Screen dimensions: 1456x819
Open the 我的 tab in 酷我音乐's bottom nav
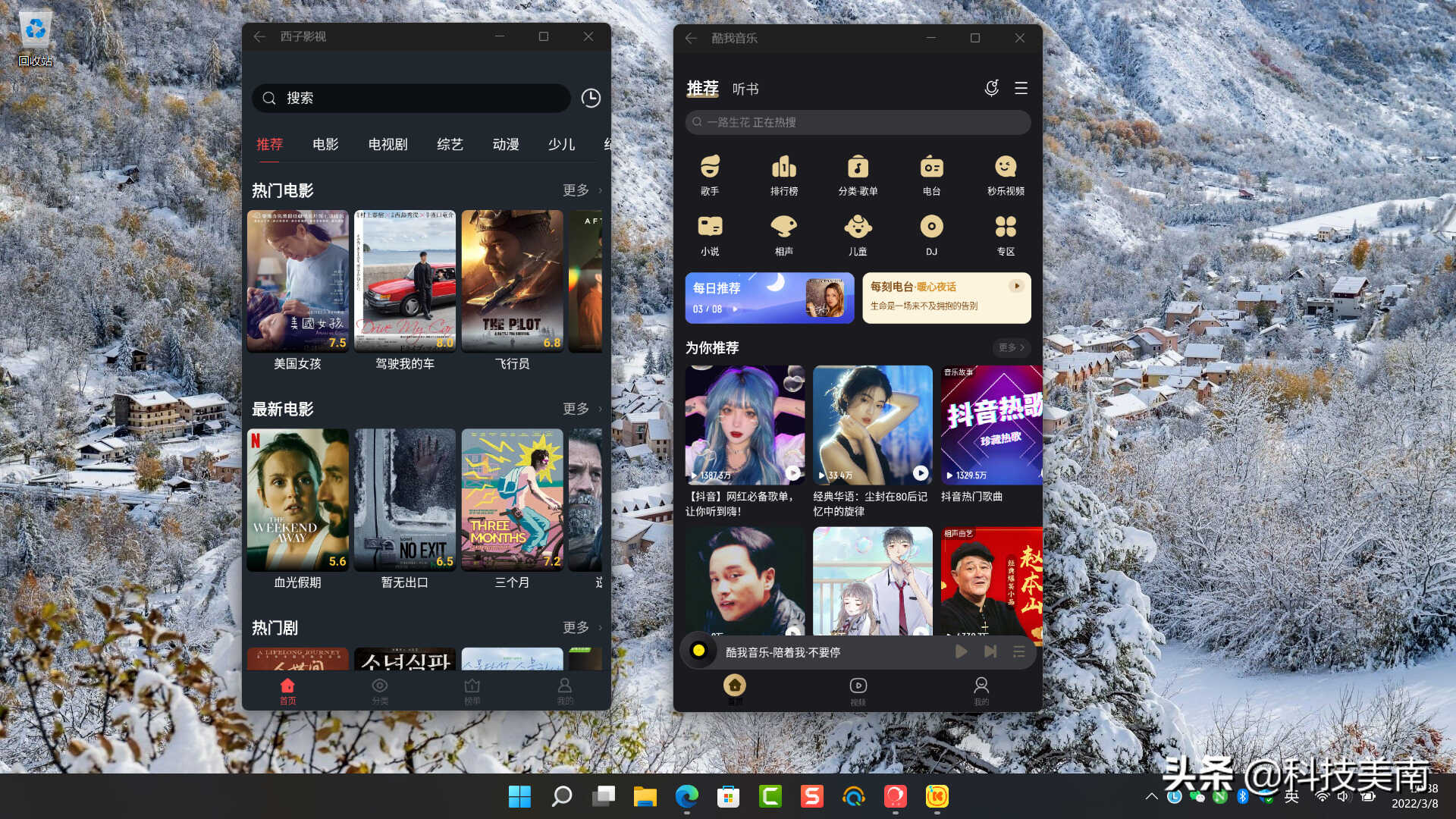[981, 690]
